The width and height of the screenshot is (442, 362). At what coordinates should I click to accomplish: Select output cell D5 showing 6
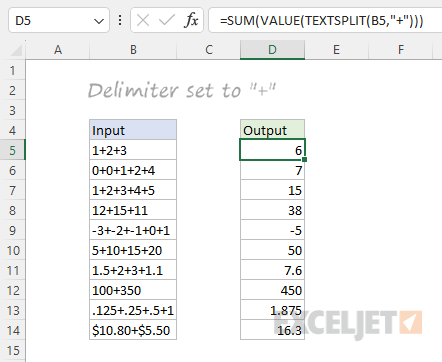[272, 150]
